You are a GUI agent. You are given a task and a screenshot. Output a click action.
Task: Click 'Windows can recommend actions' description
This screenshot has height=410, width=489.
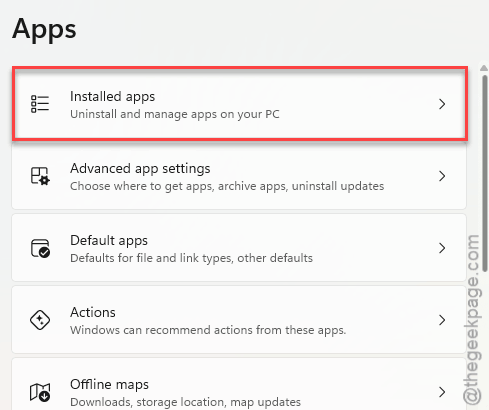208,330
